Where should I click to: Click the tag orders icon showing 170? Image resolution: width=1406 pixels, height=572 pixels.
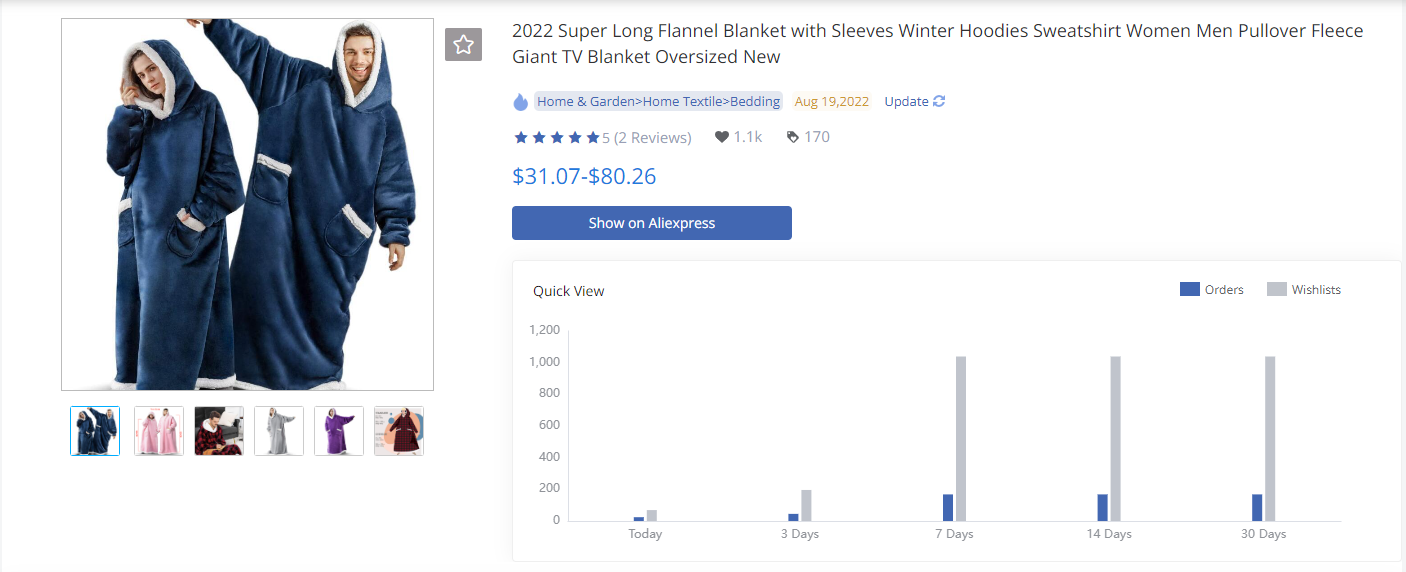point(793,137)
